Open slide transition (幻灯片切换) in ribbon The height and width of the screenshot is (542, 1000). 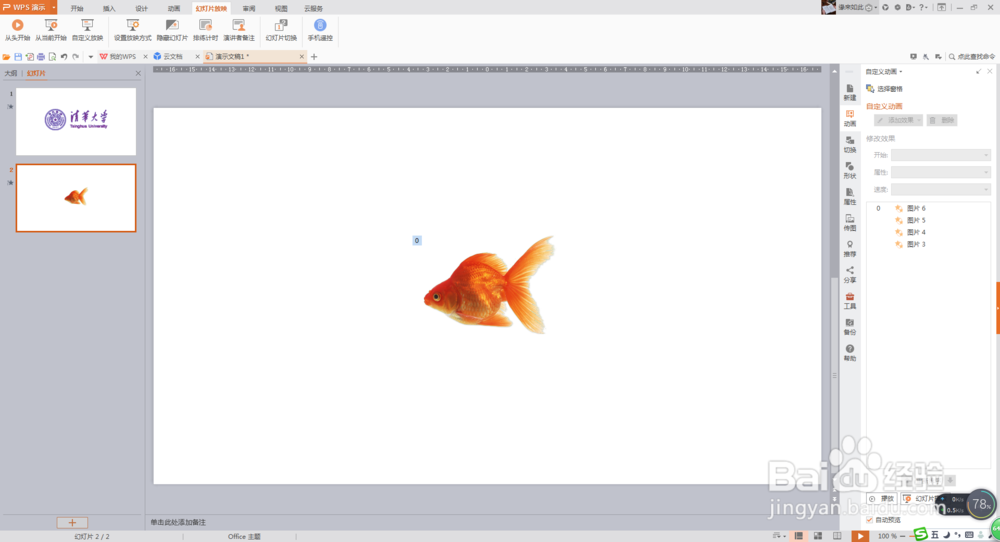tap(281, 30)
